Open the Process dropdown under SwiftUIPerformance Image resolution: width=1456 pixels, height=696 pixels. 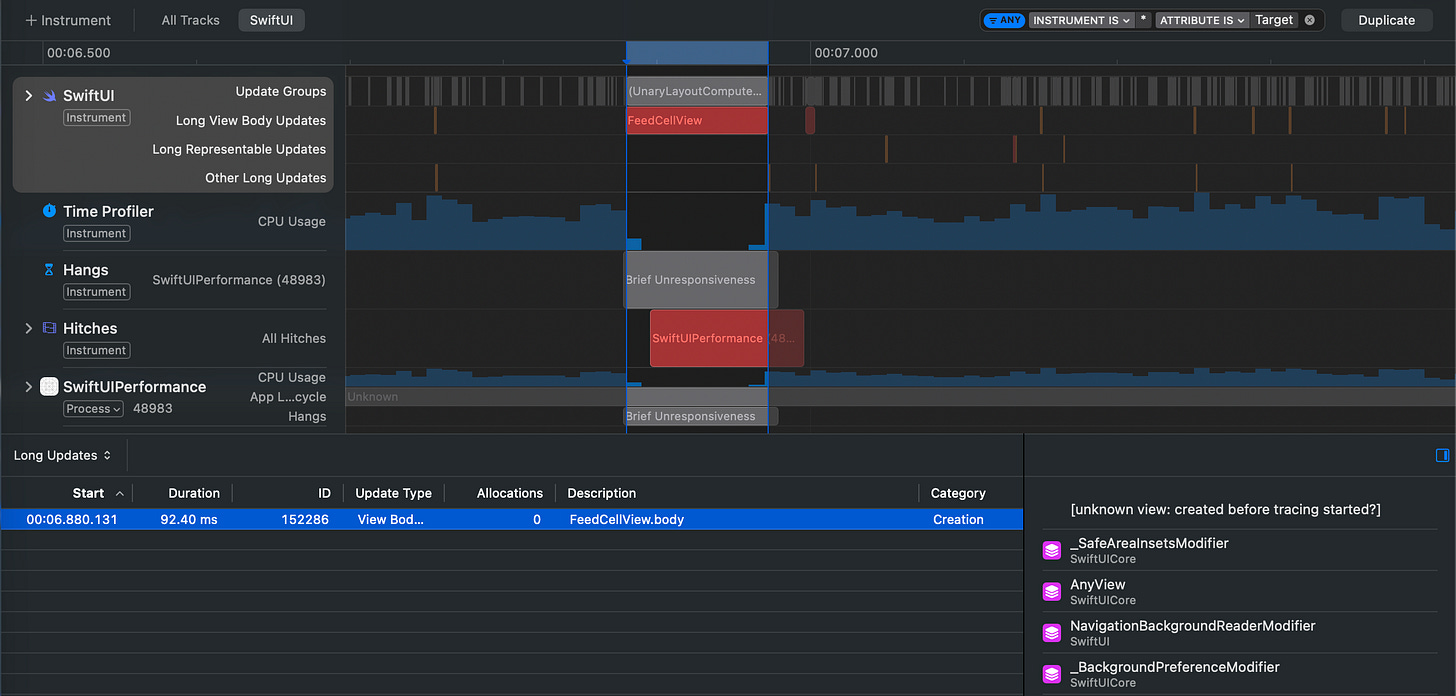click(94, 409)
